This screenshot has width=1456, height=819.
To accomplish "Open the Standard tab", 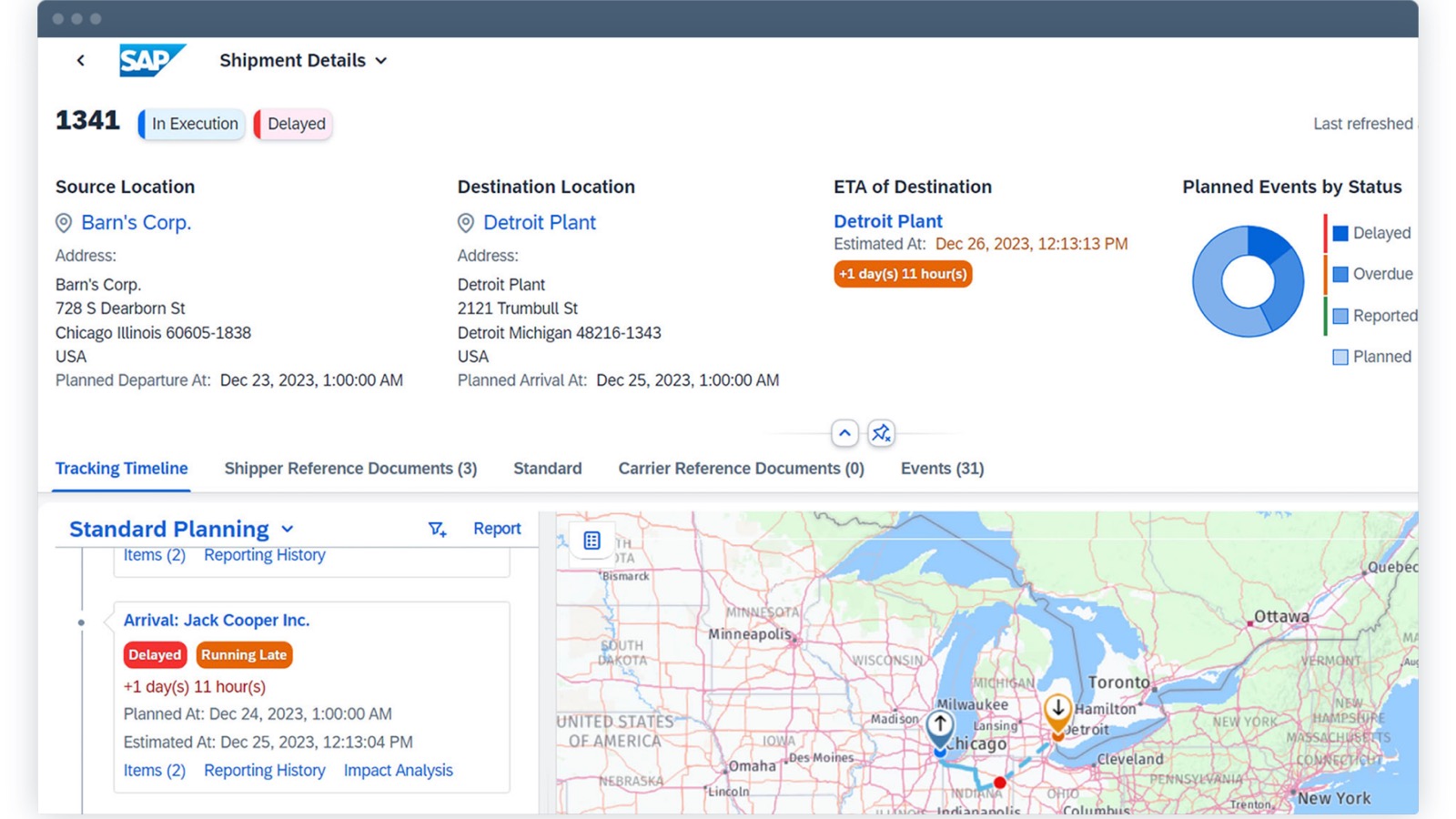I will tap(548, 469).
